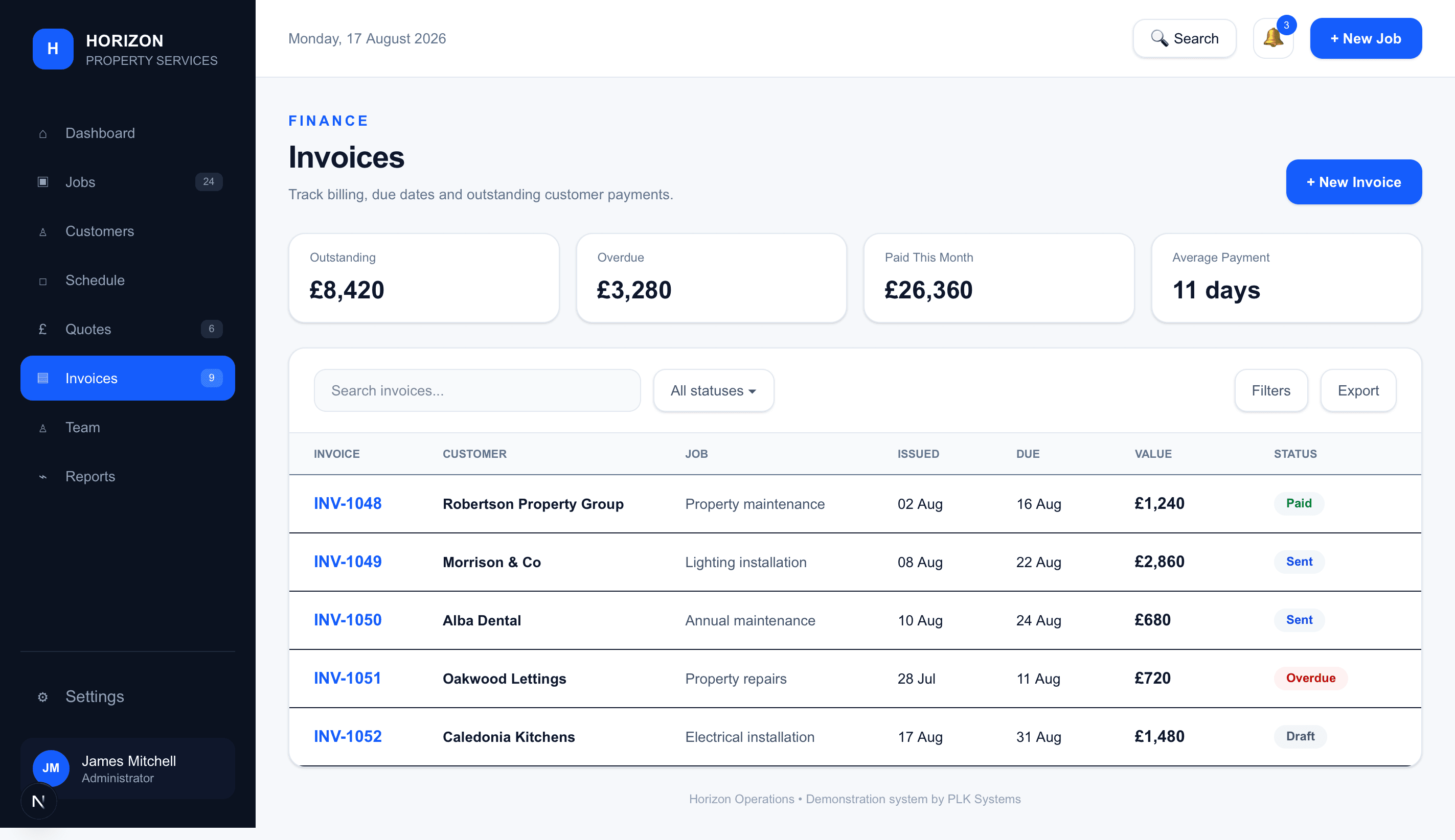
Task: Click the Horizon H logo icon
Action: tap(53, 49)
